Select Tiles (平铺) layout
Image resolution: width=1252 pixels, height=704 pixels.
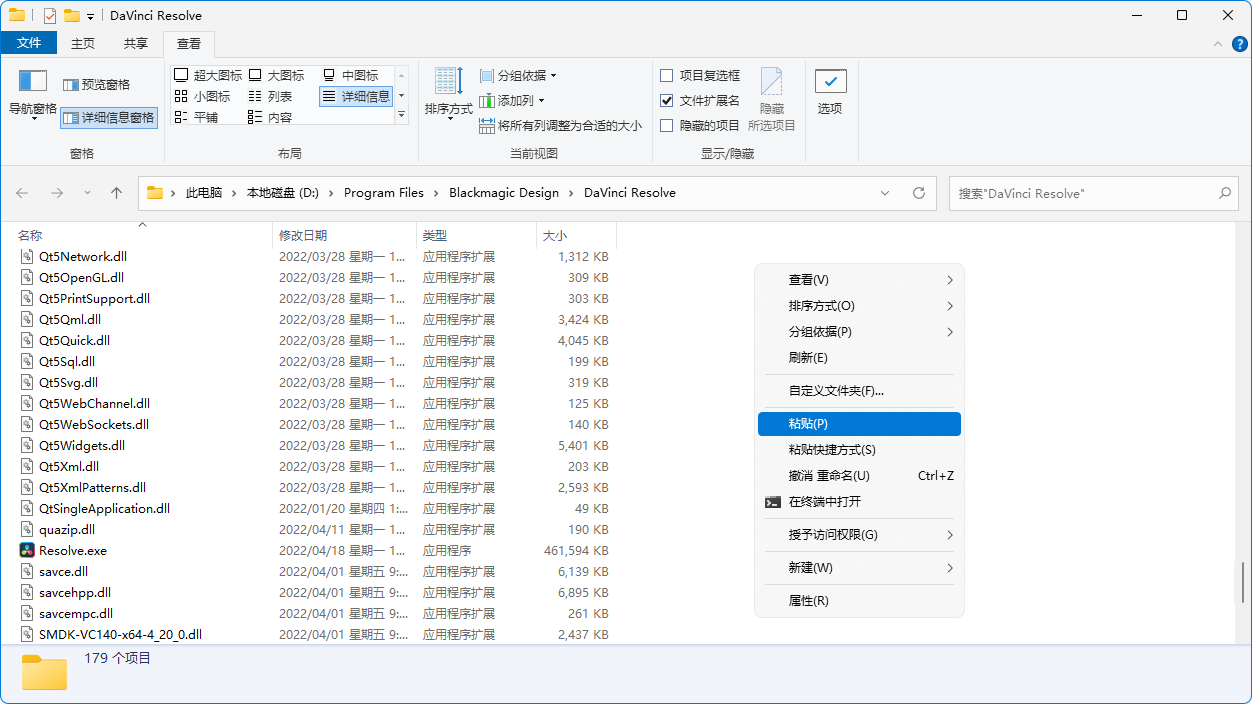196,117
